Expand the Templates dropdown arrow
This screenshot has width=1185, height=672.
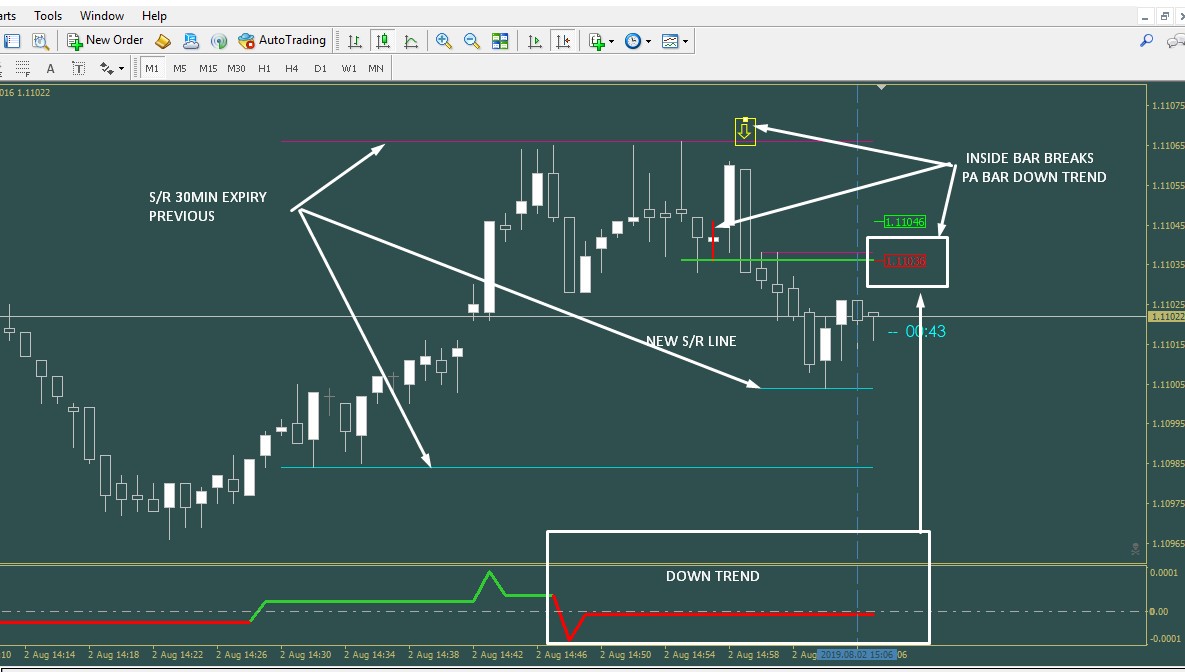click(685, 42)
